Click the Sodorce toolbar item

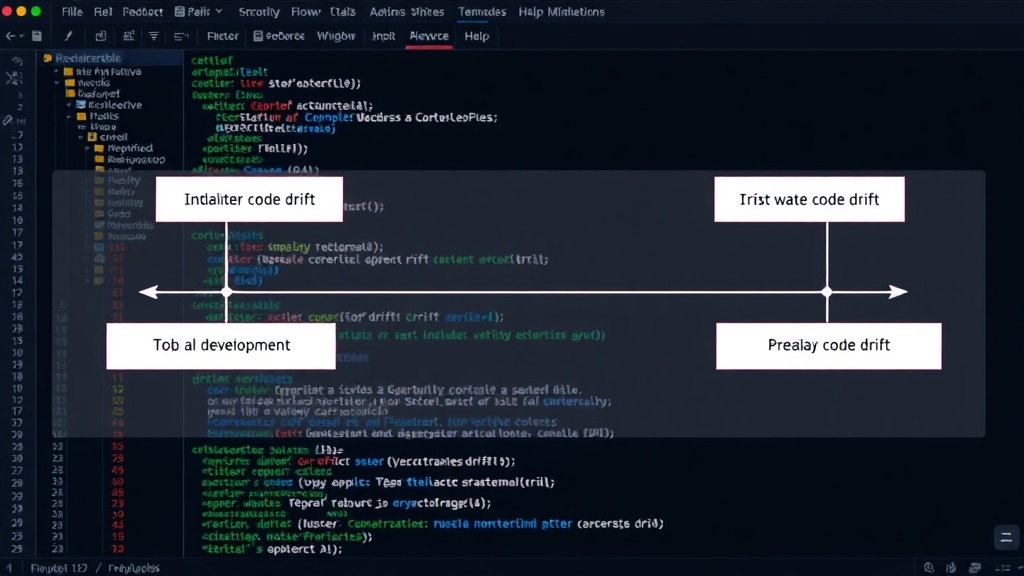click(279, 36)
